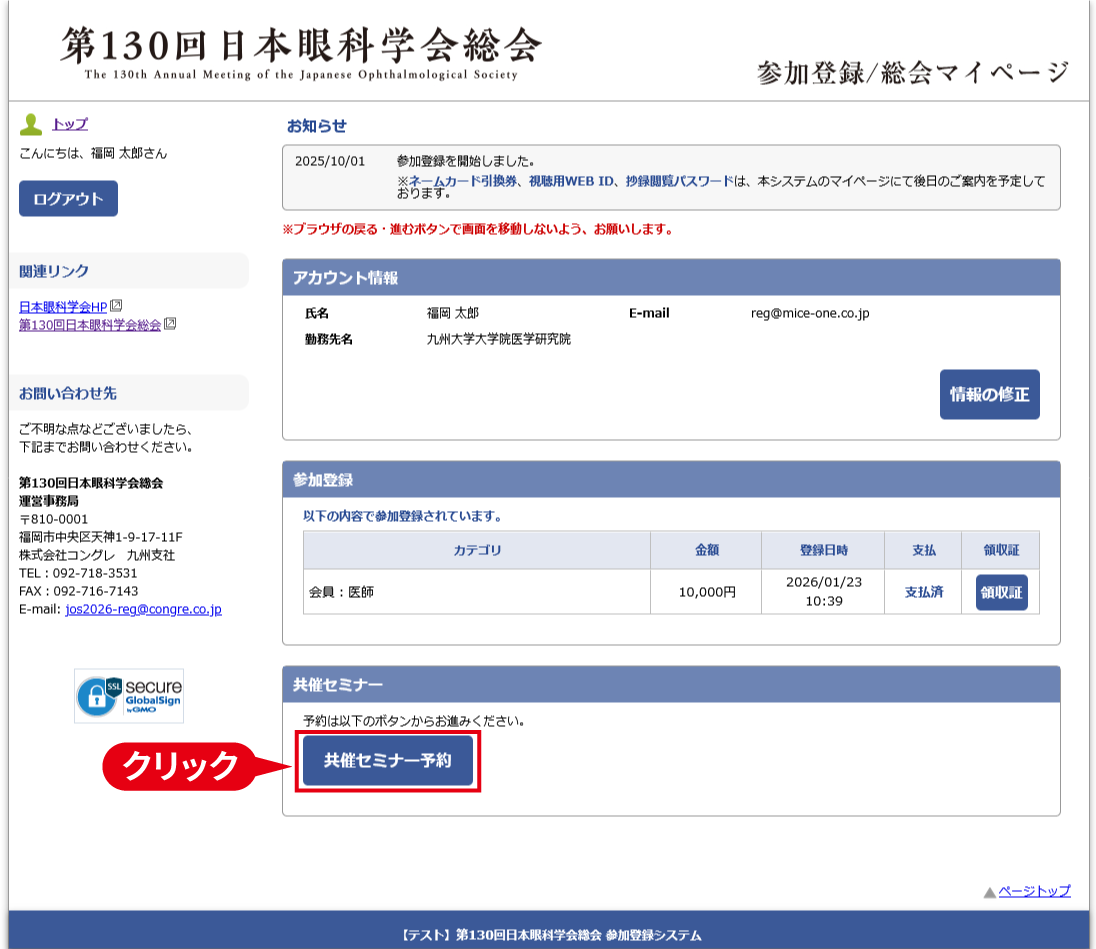Open the 日本眼科学会HP link

click(63, 306)
